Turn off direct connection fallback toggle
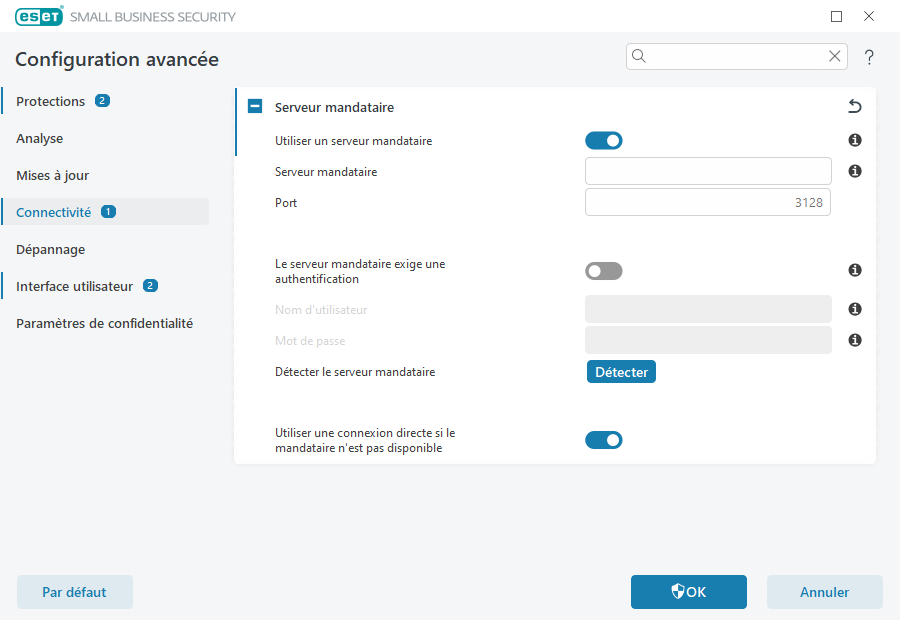Image resolution: width=900 pixels, height=620 pixels. pos(604,439)
